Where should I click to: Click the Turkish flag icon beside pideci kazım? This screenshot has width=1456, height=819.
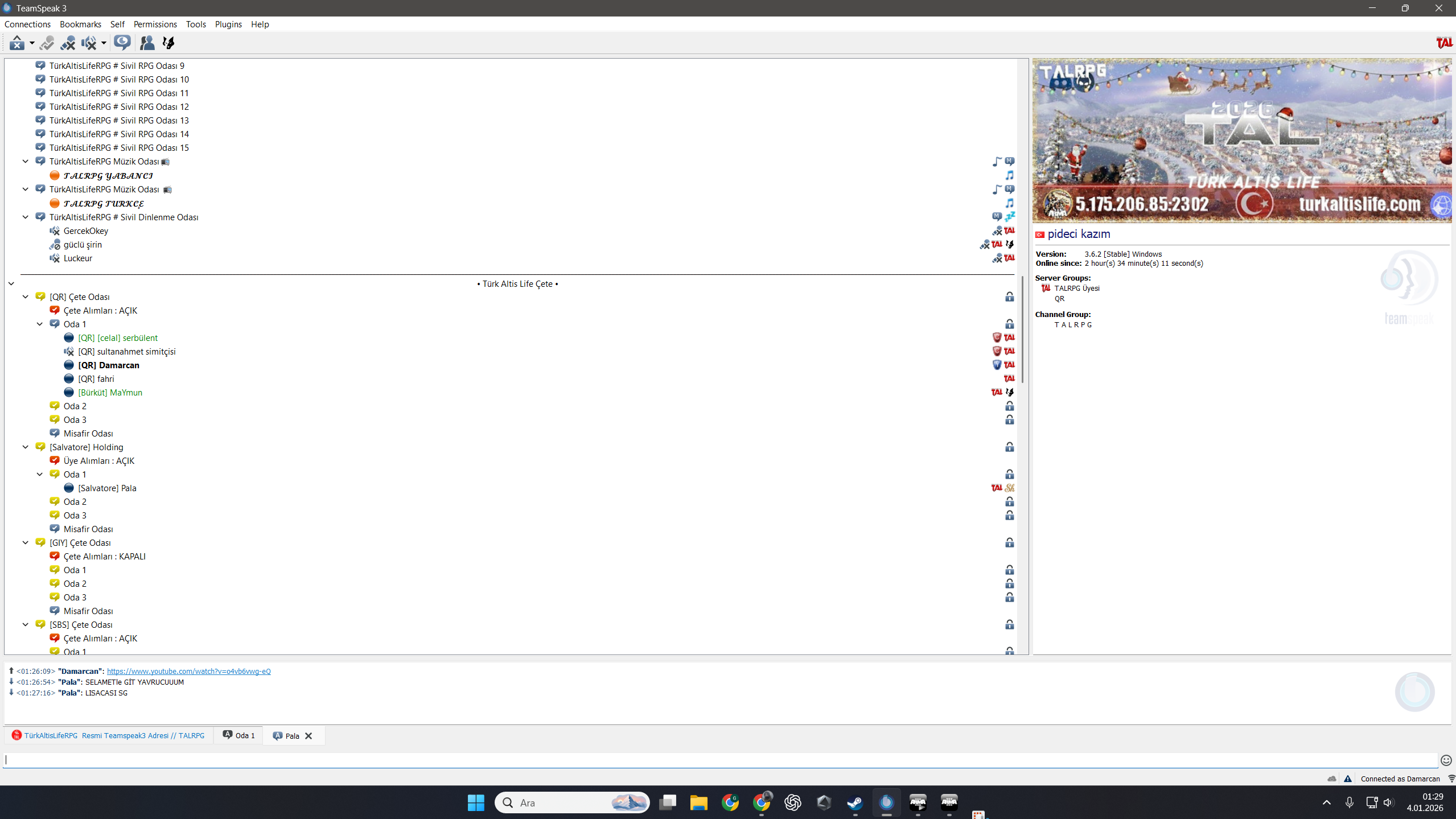(x=1040, y=234)
